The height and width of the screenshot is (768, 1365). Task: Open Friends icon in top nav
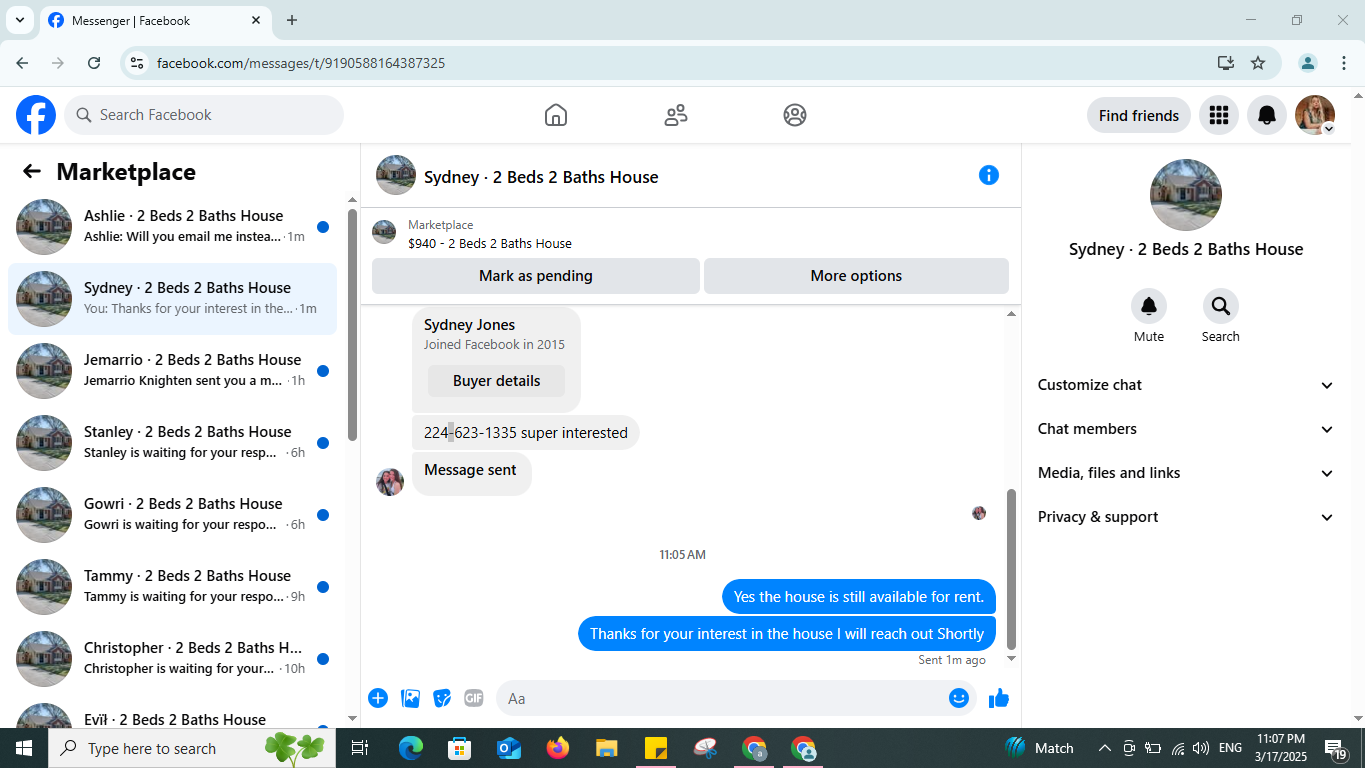tap(676, 115)
